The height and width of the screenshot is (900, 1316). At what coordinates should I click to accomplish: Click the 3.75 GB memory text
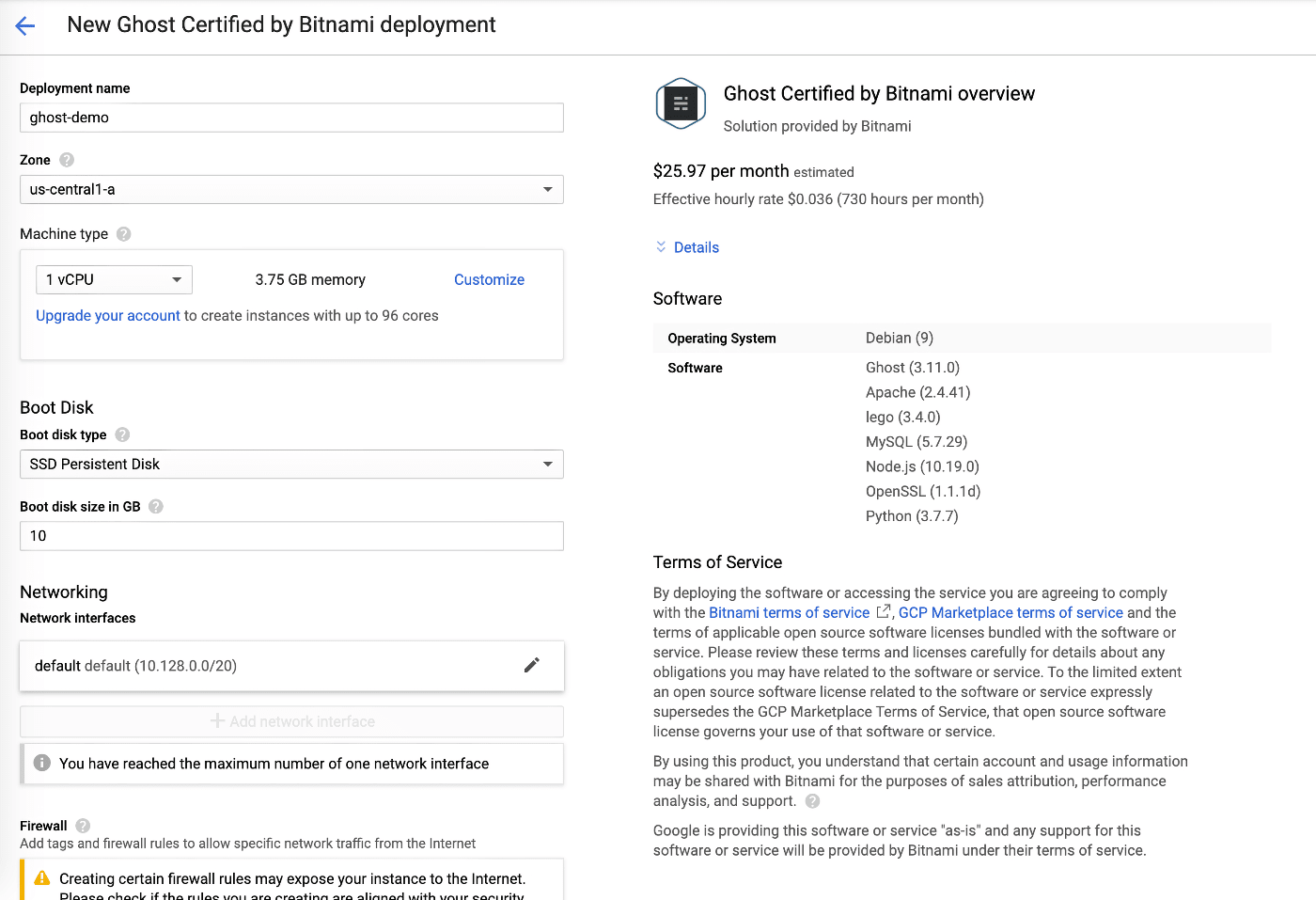pyautogui.click(x=310, y=279)
